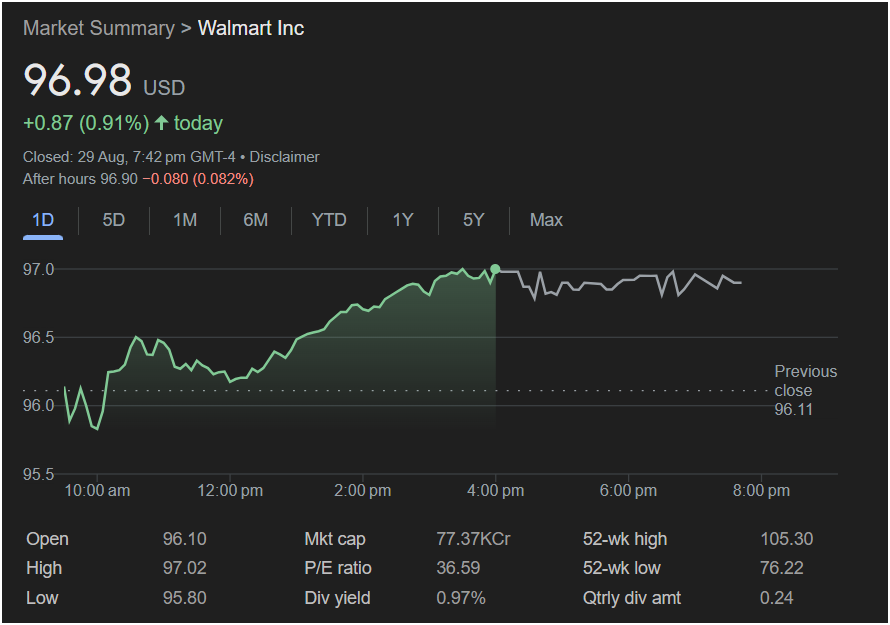Click the 96.0 y-axis label
The width and height of the screenshot is (890, 625).
pyautogui.click(x=39, y=405)
